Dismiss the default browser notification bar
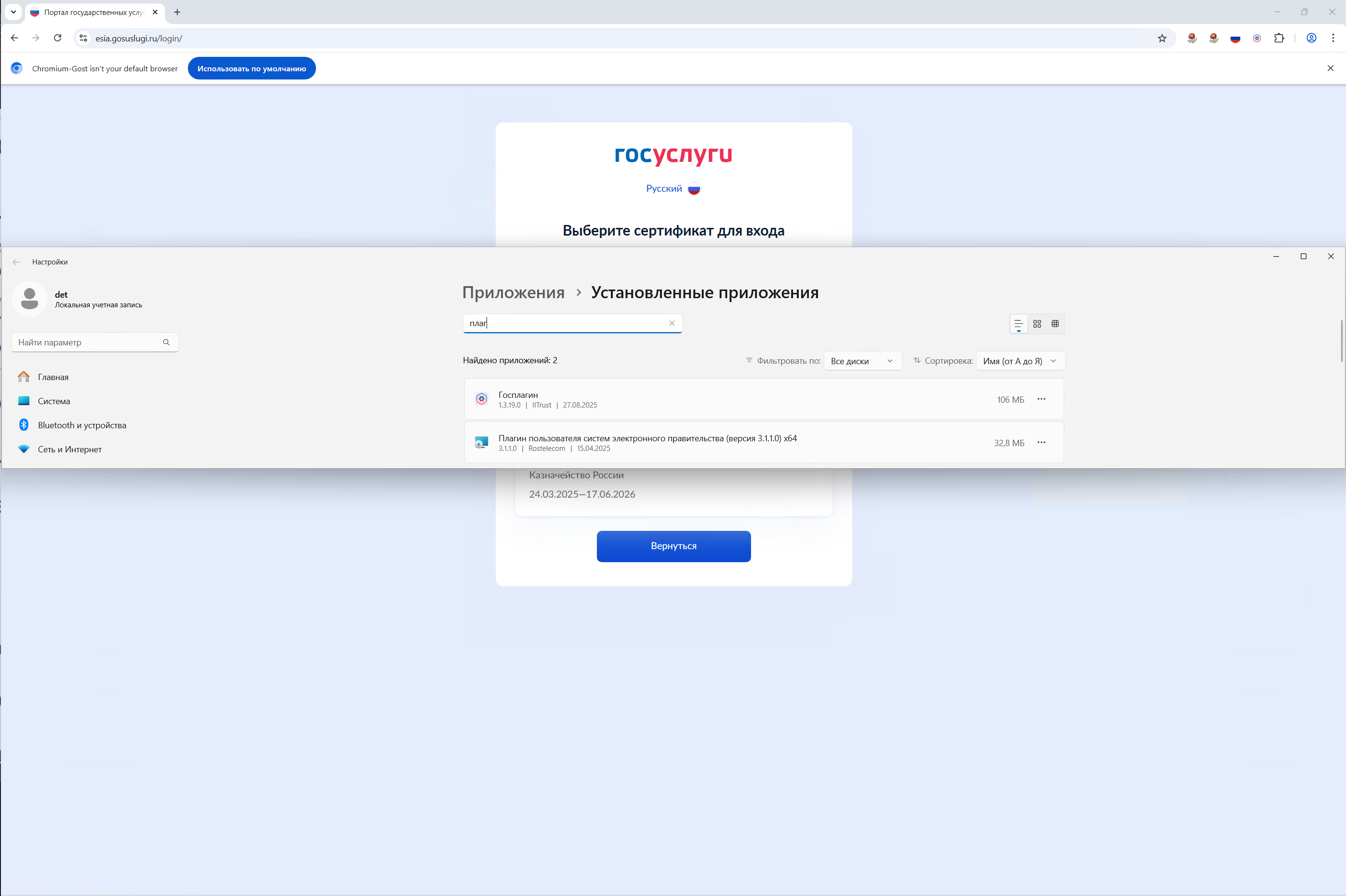 [1330, 68]
